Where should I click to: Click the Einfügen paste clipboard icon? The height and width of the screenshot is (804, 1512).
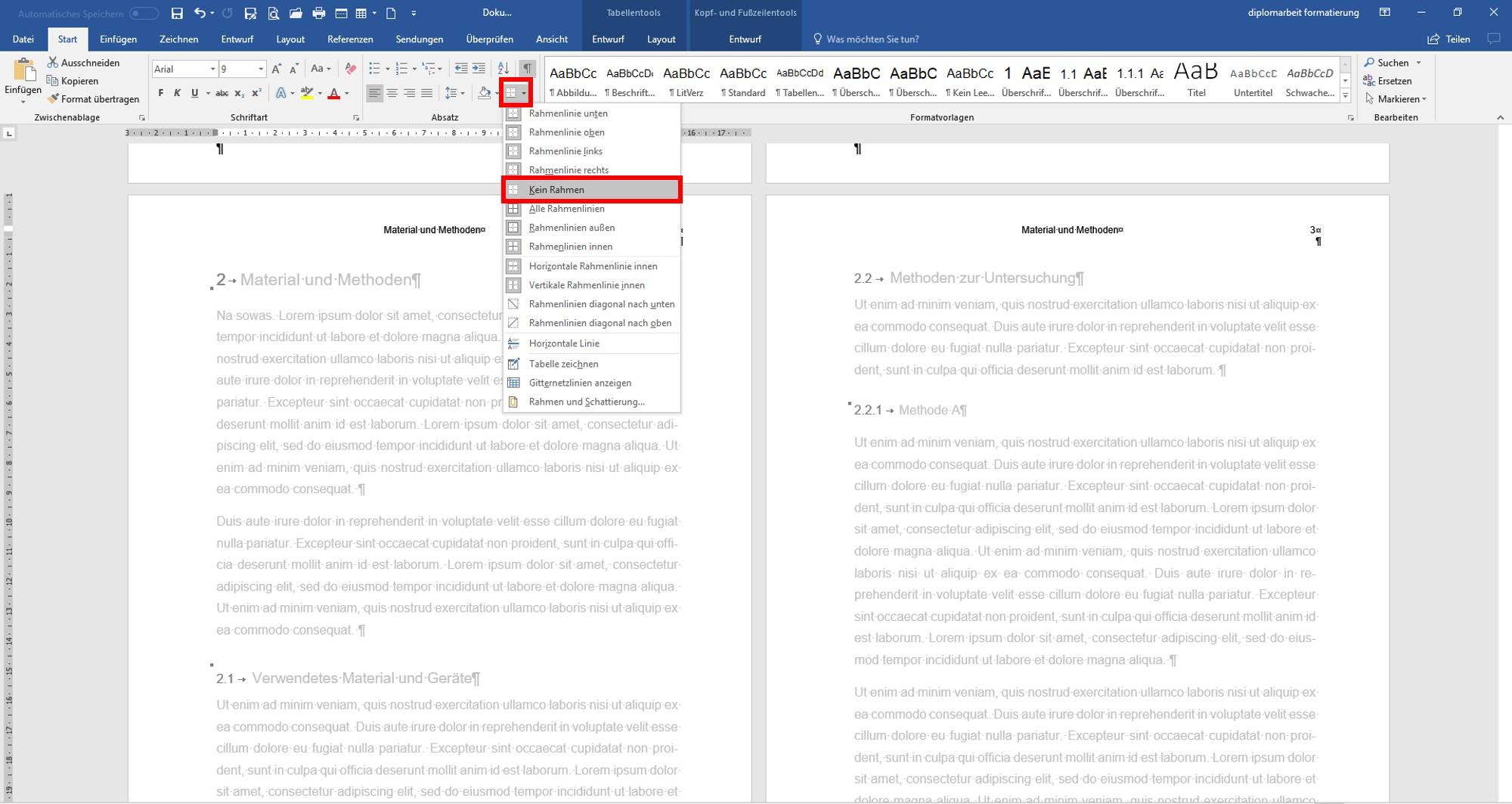tap(23, 71)
